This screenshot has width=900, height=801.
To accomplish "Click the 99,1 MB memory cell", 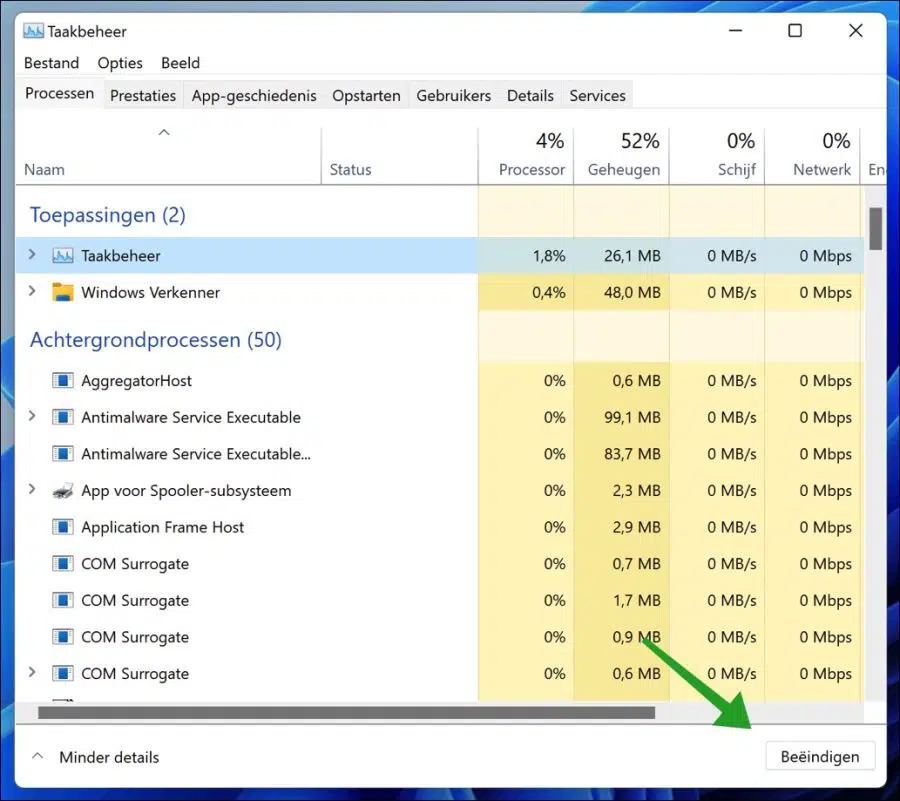I will pyautogui.click(x=622, y=417).
